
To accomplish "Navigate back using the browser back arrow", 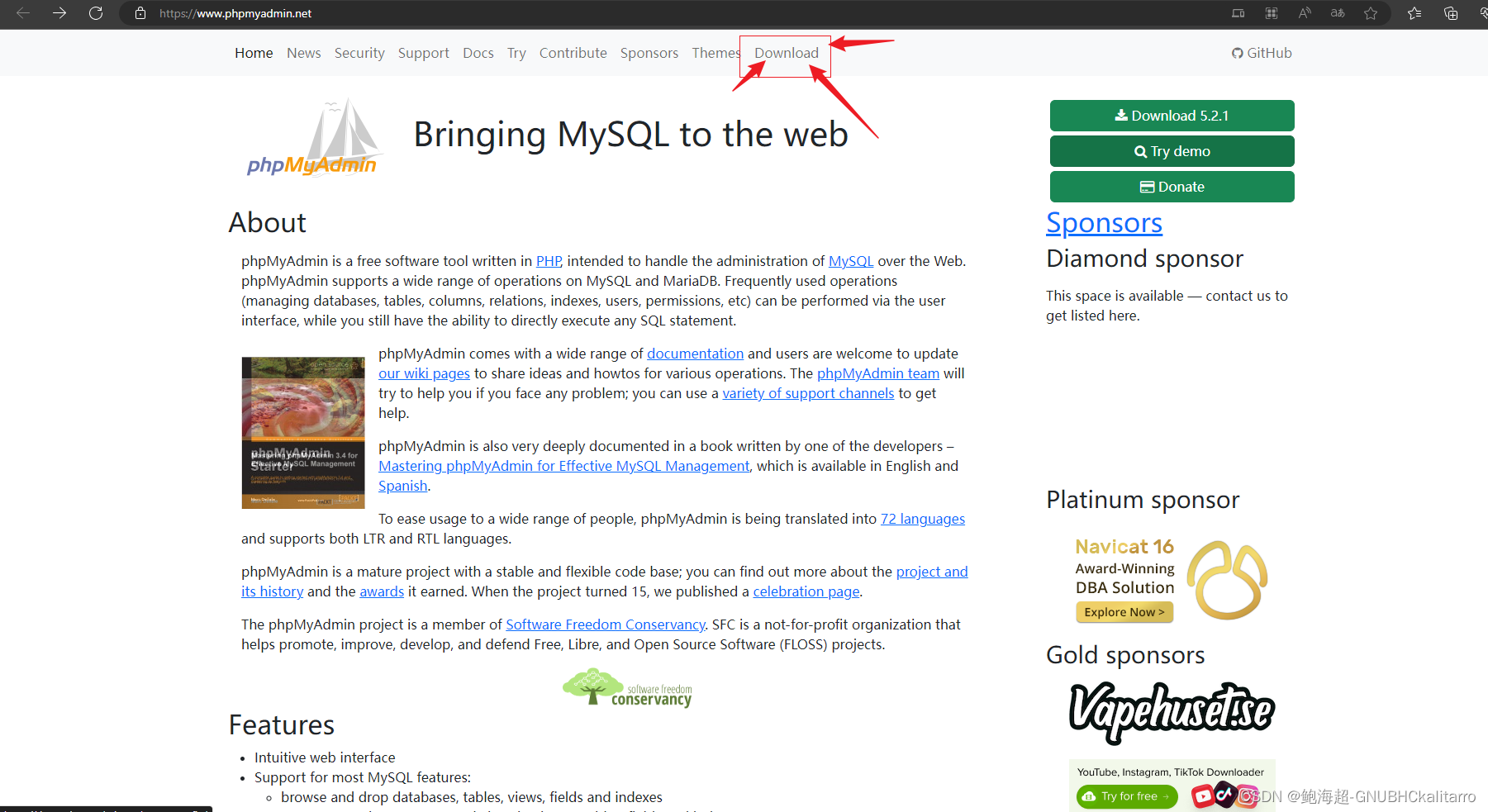I will [x=23, y=13].
